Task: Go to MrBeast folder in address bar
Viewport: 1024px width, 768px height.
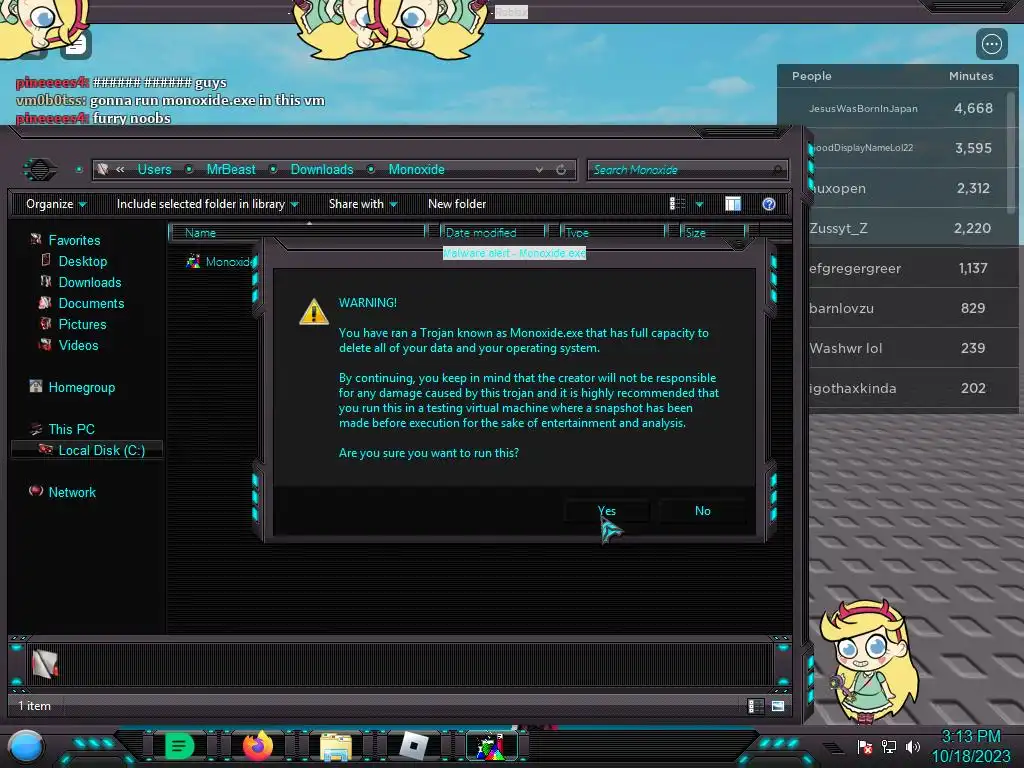Action: pos(231,169)
